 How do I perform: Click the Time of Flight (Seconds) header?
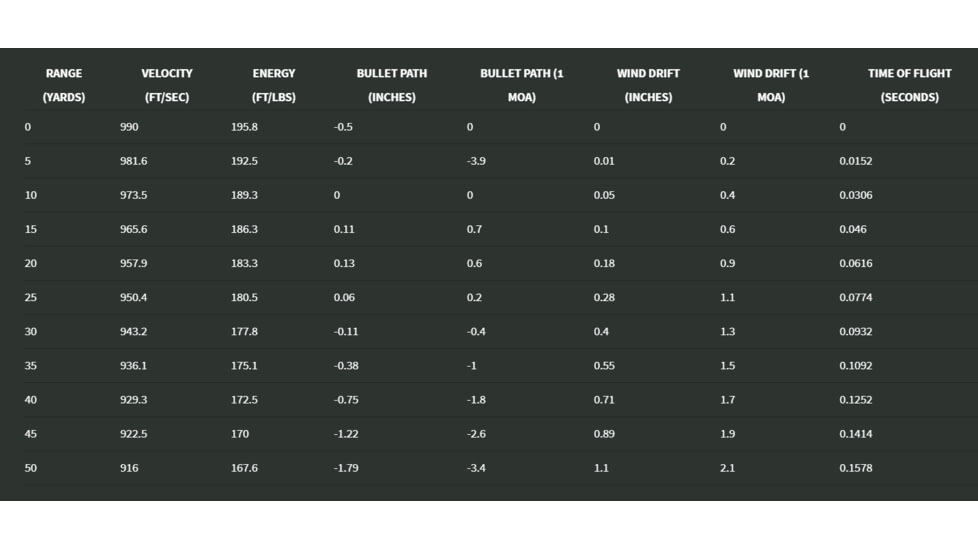pos(909,85)
